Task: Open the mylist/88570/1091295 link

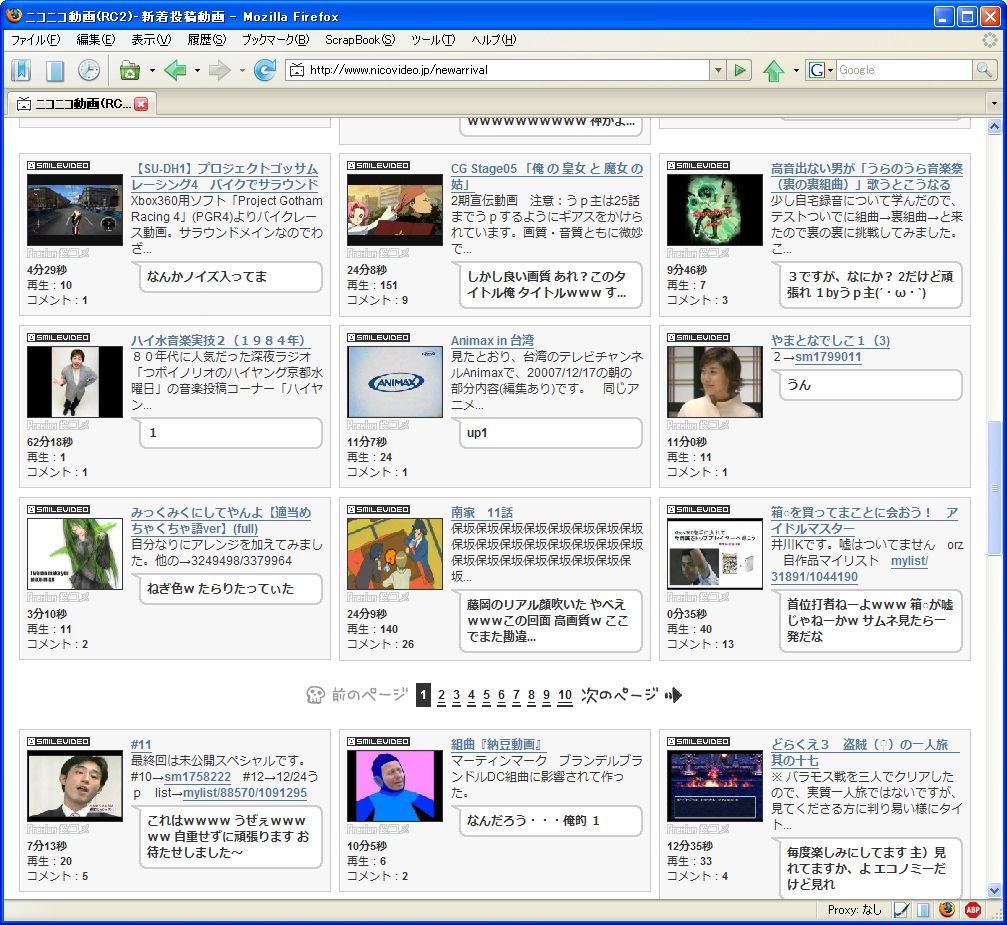Action: point(245,793)
